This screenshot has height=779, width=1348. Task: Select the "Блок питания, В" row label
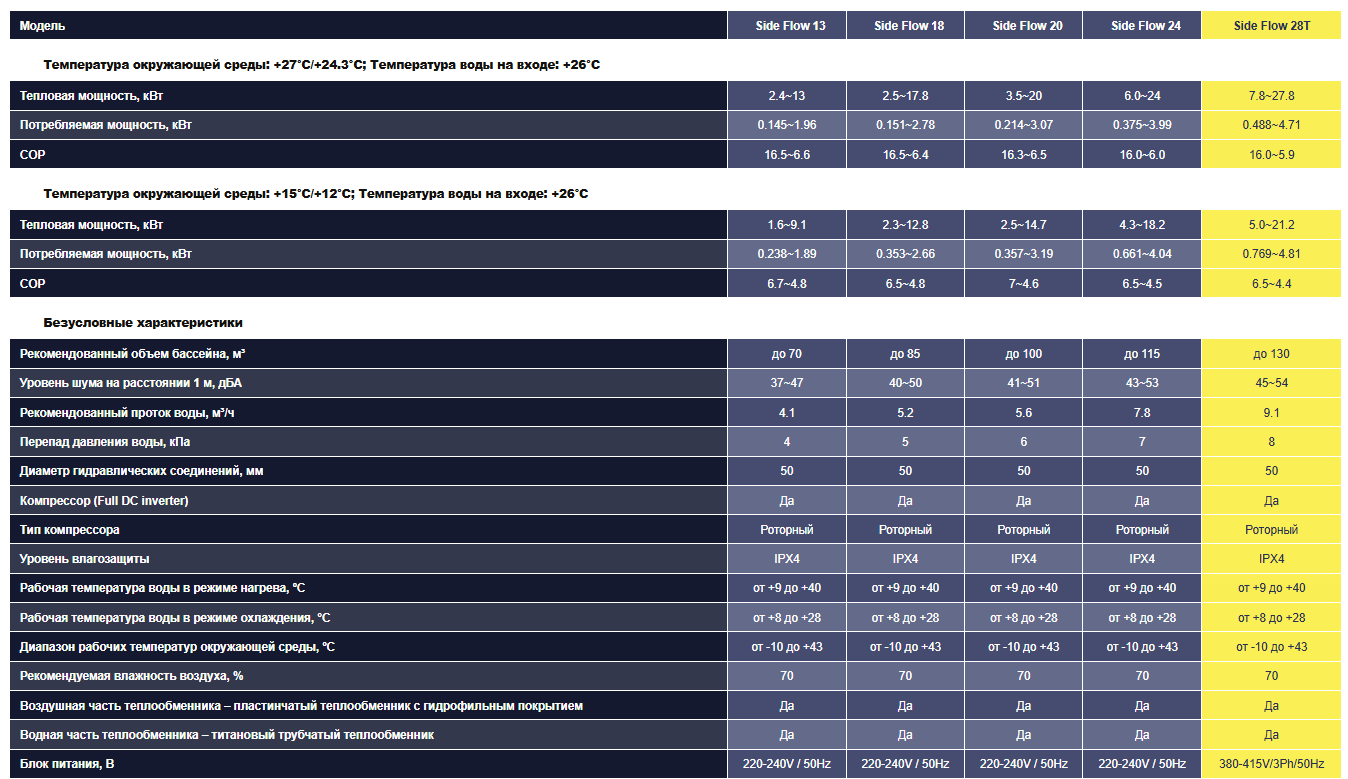pyautogui.click(x=67, y=765)
